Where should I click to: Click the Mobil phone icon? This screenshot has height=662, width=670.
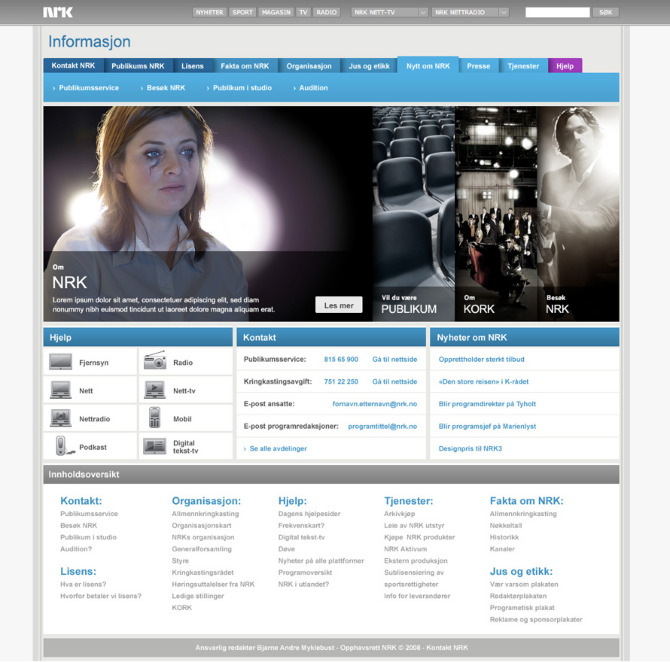click(x=155, y=418)
